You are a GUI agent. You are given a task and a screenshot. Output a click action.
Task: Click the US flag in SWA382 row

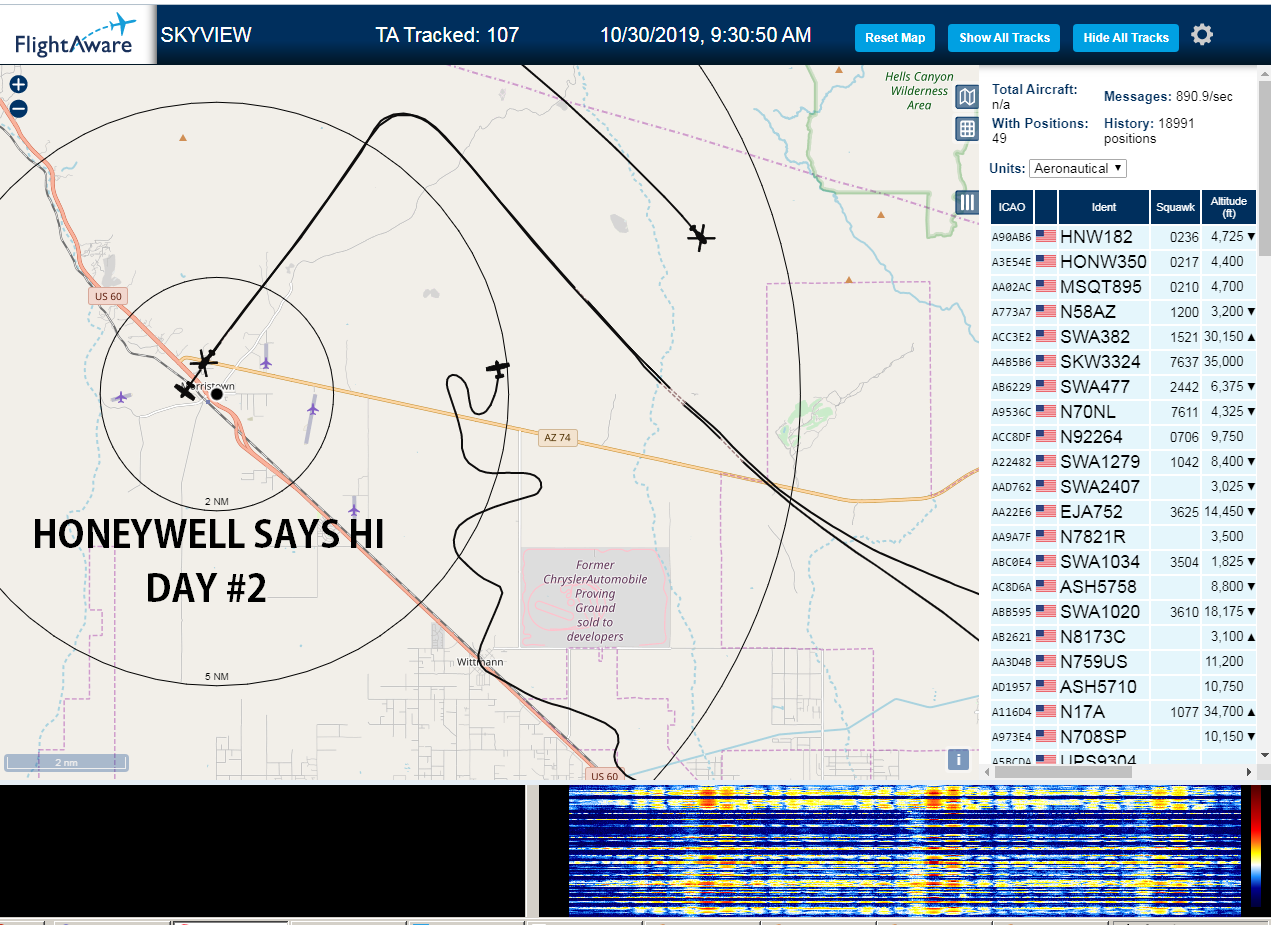click(x=1046, y=336)
